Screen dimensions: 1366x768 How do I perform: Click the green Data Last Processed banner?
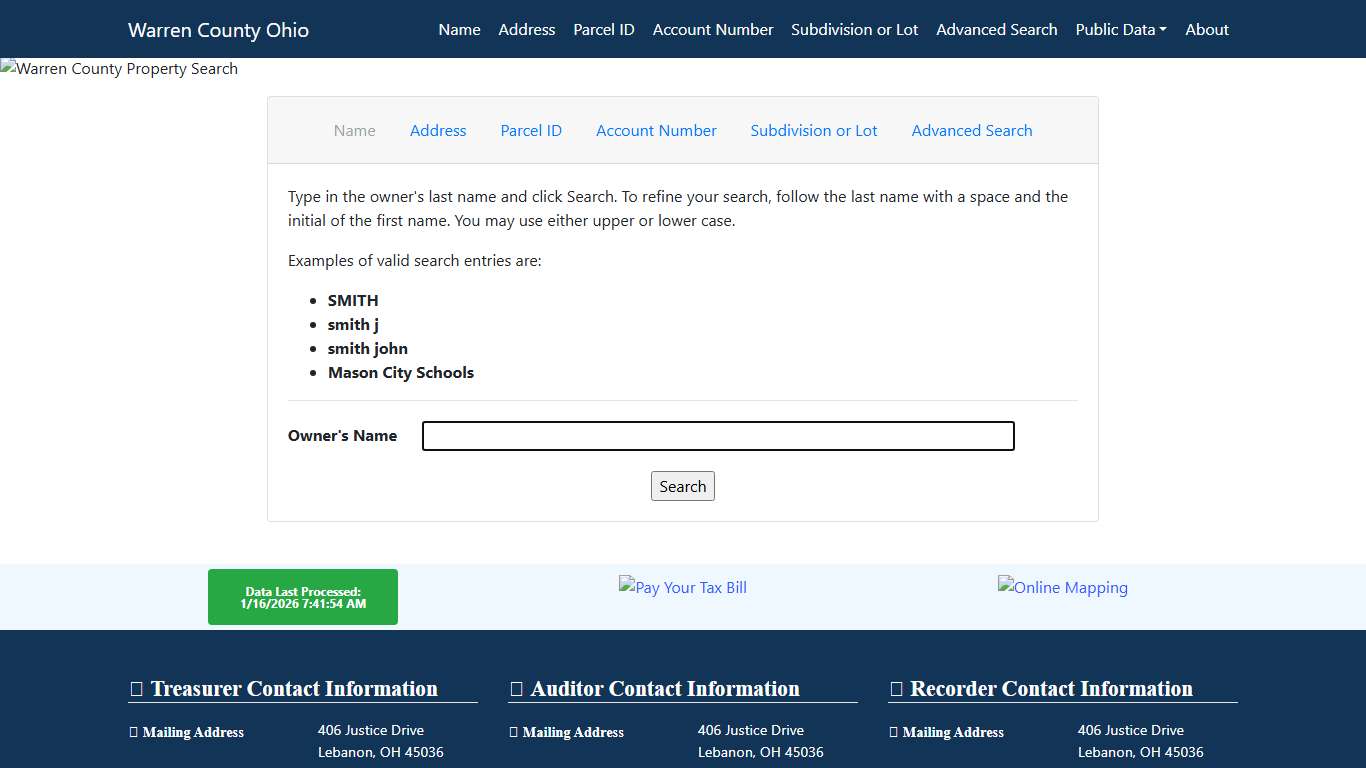click(x=302, y=596)
